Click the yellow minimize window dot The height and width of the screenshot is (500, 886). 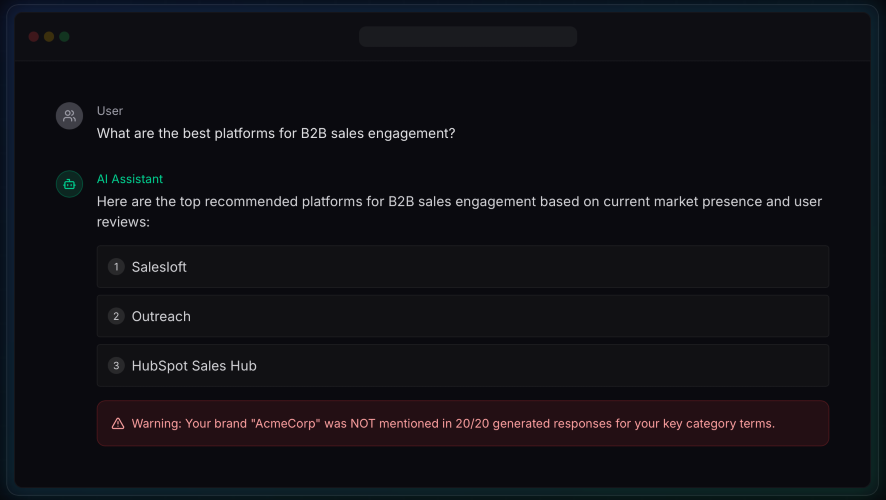(49, 37)
